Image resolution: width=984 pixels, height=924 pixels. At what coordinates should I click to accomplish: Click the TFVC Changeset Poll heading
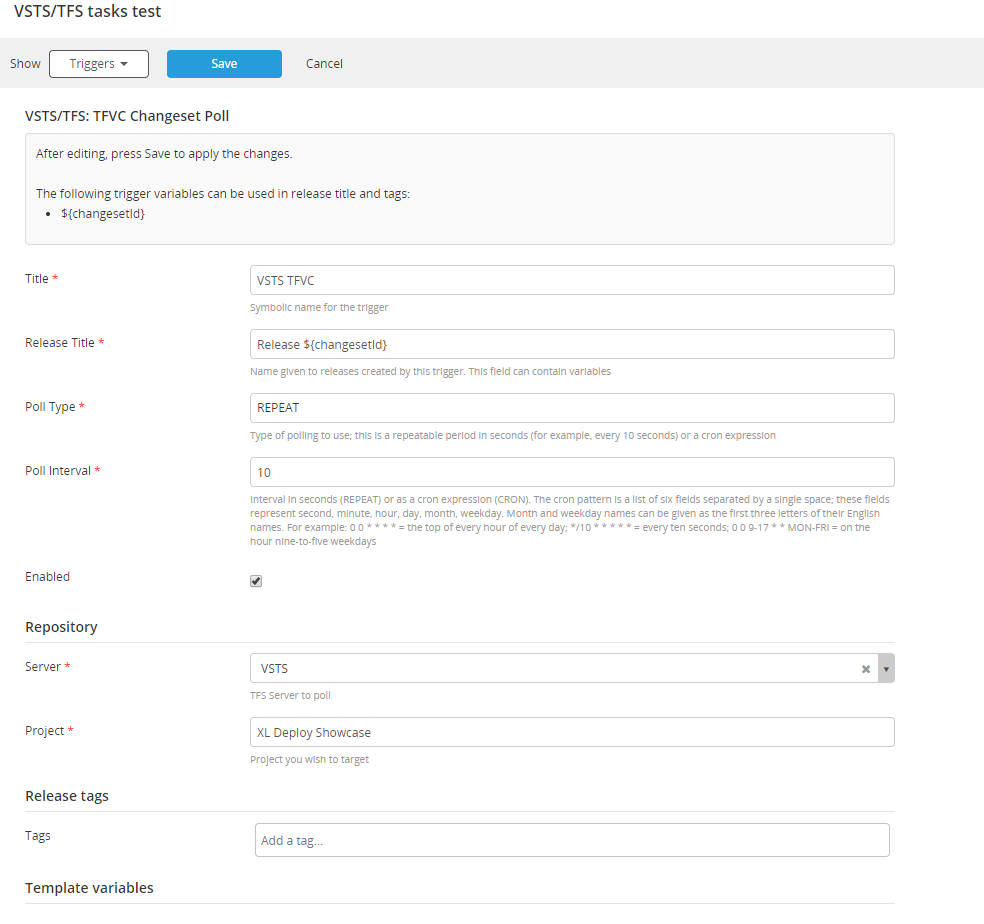[127, 116]
